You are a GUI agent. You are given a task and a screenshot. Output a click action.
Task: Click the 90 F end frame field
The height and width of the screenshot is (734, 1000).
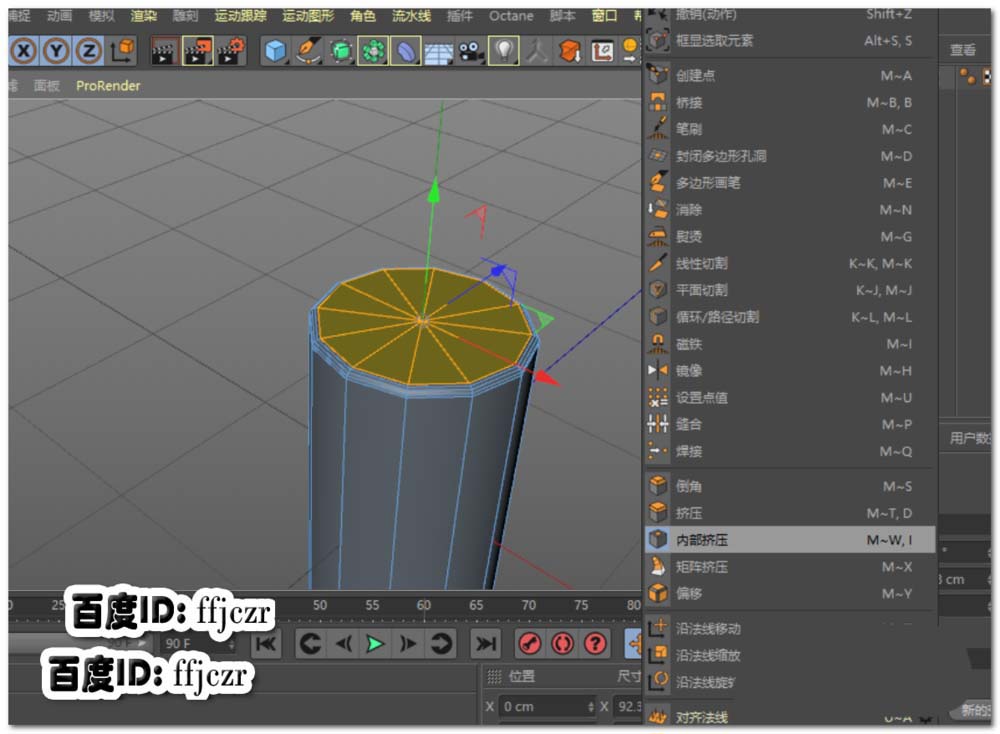click(198, 643)
